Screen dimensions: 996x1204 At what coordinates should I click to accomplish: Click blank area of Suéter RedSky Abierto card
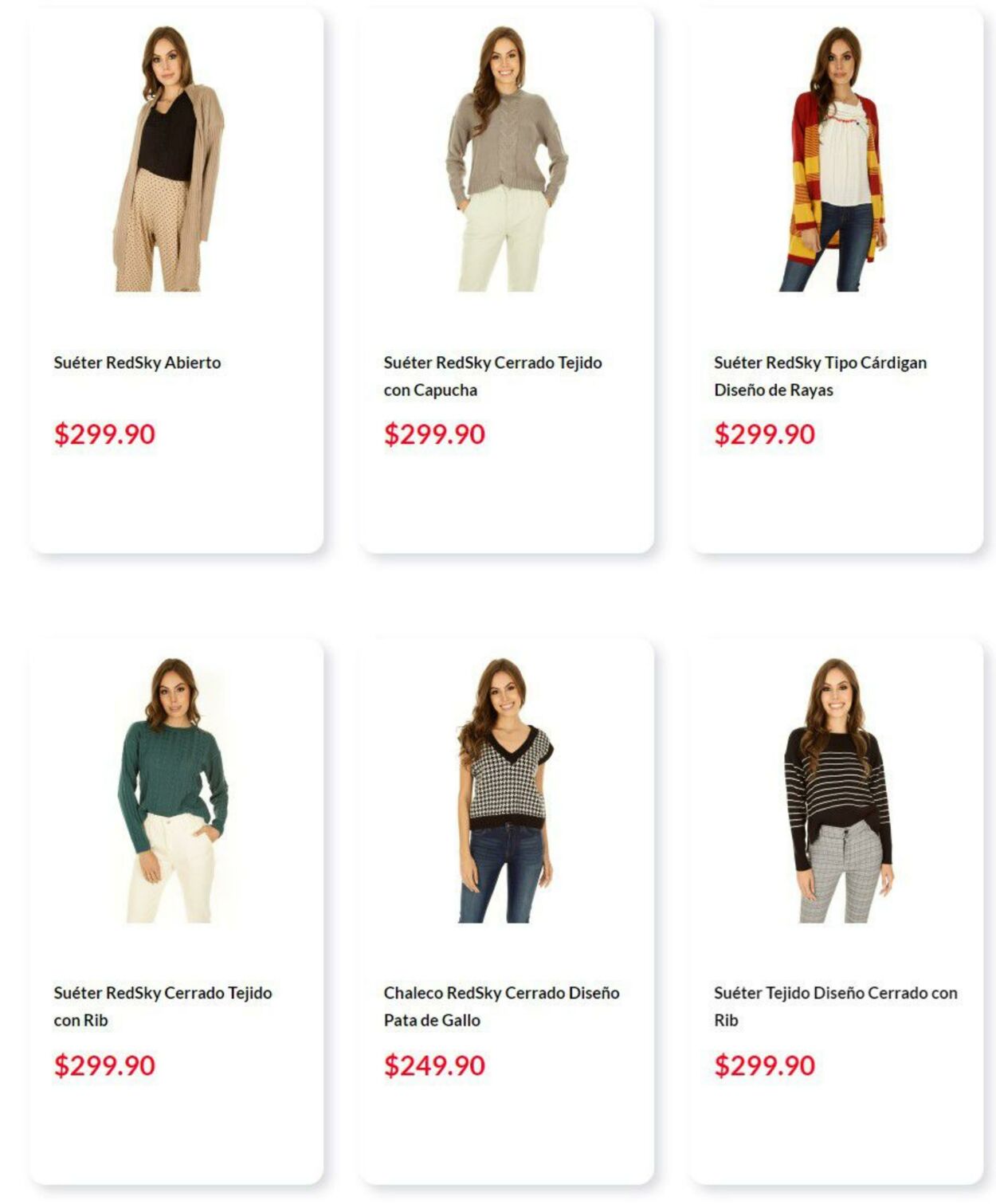point(176,502)
